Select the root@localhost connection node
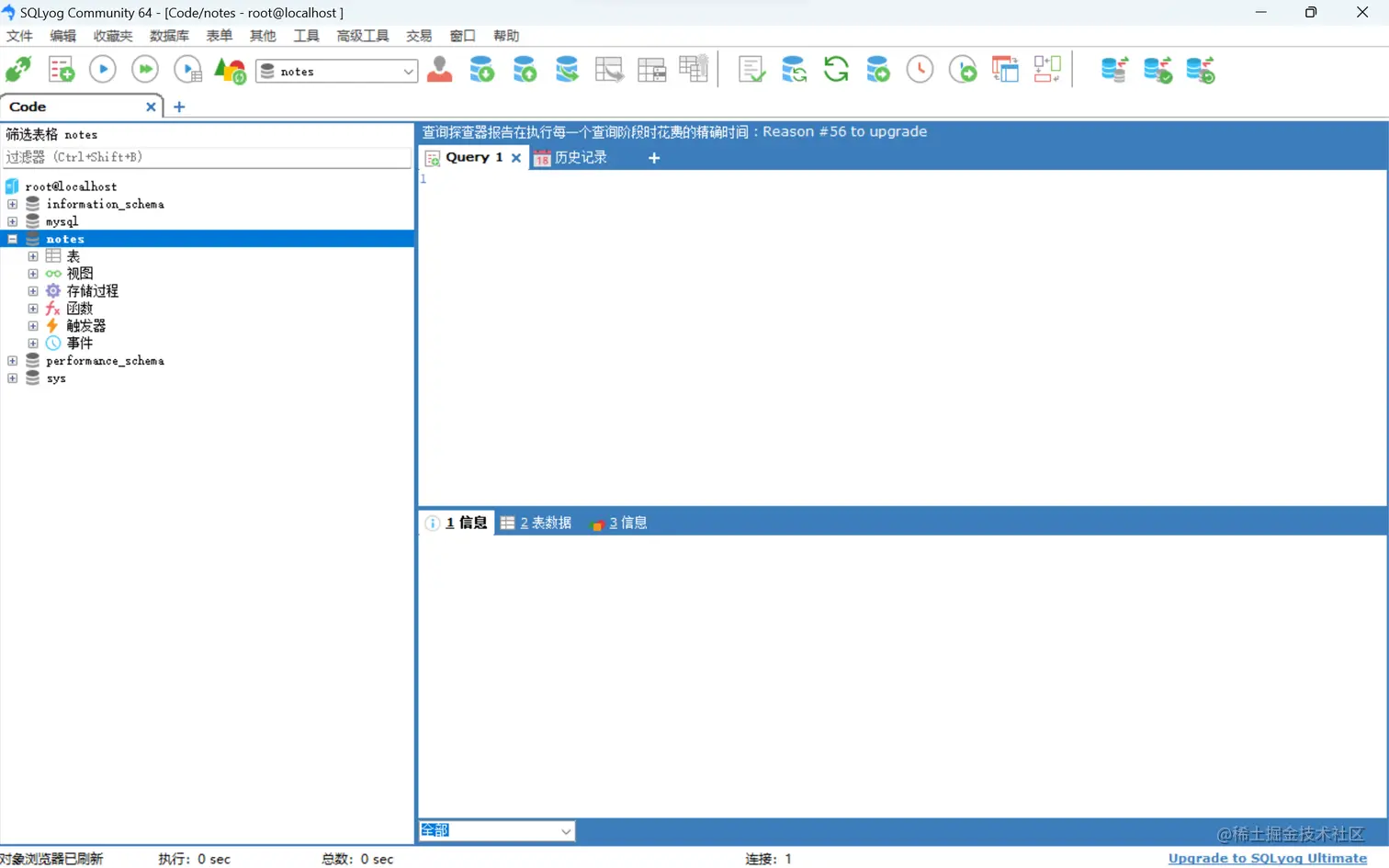 [x=71, y=186]
